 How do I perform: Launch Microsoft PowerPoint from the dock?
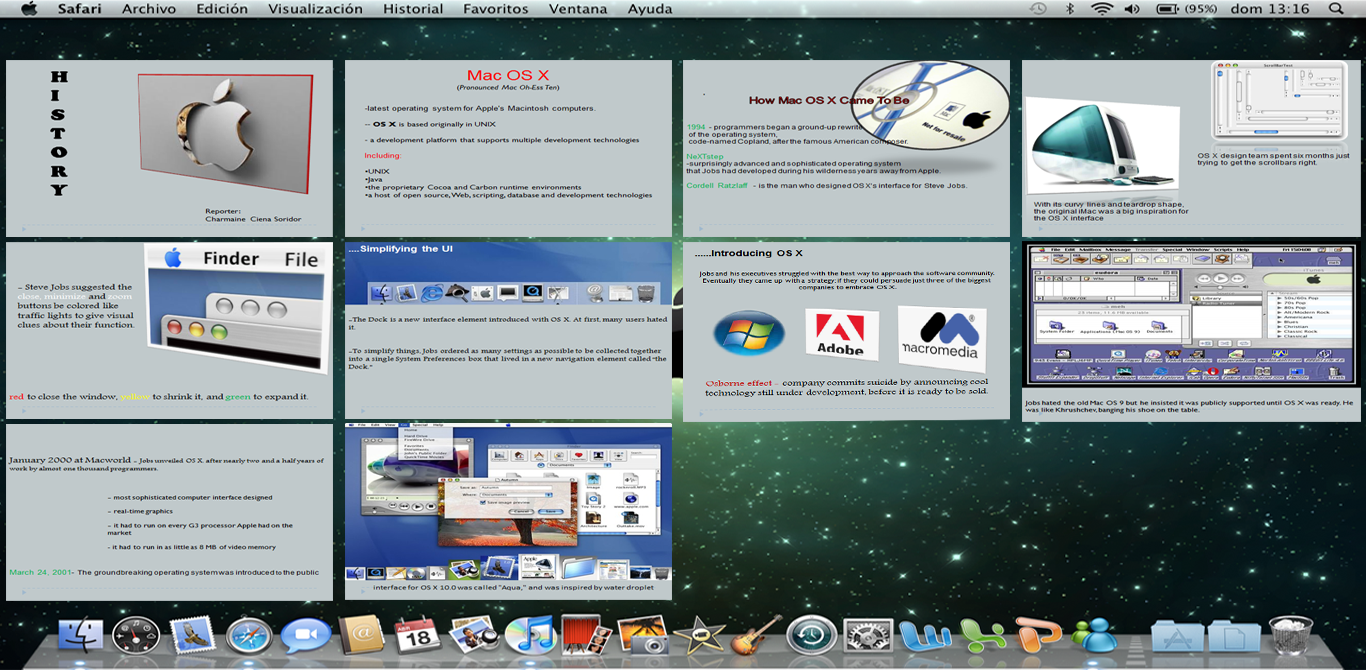1039,635
